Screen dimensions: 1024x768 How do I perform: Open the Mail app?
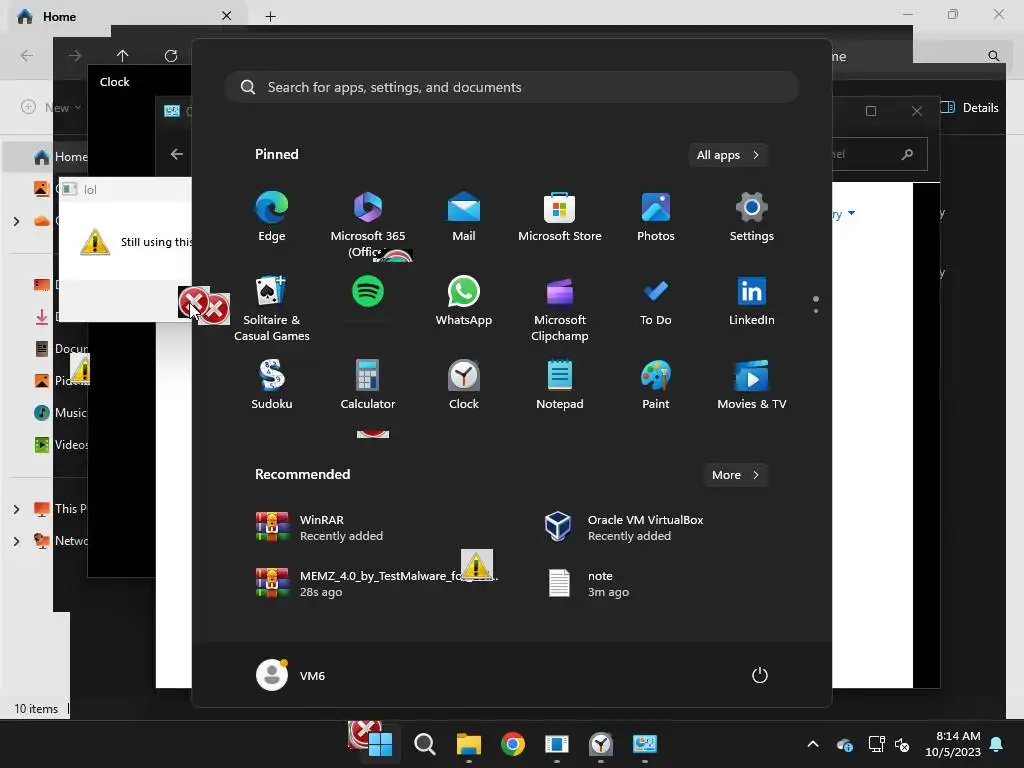(x=464, y=217)
